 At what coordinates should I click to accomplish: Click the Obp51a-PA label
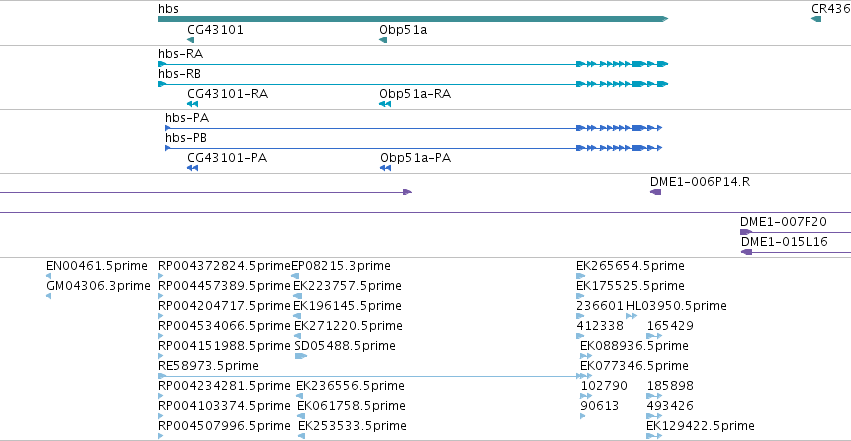tap(416, 158)
